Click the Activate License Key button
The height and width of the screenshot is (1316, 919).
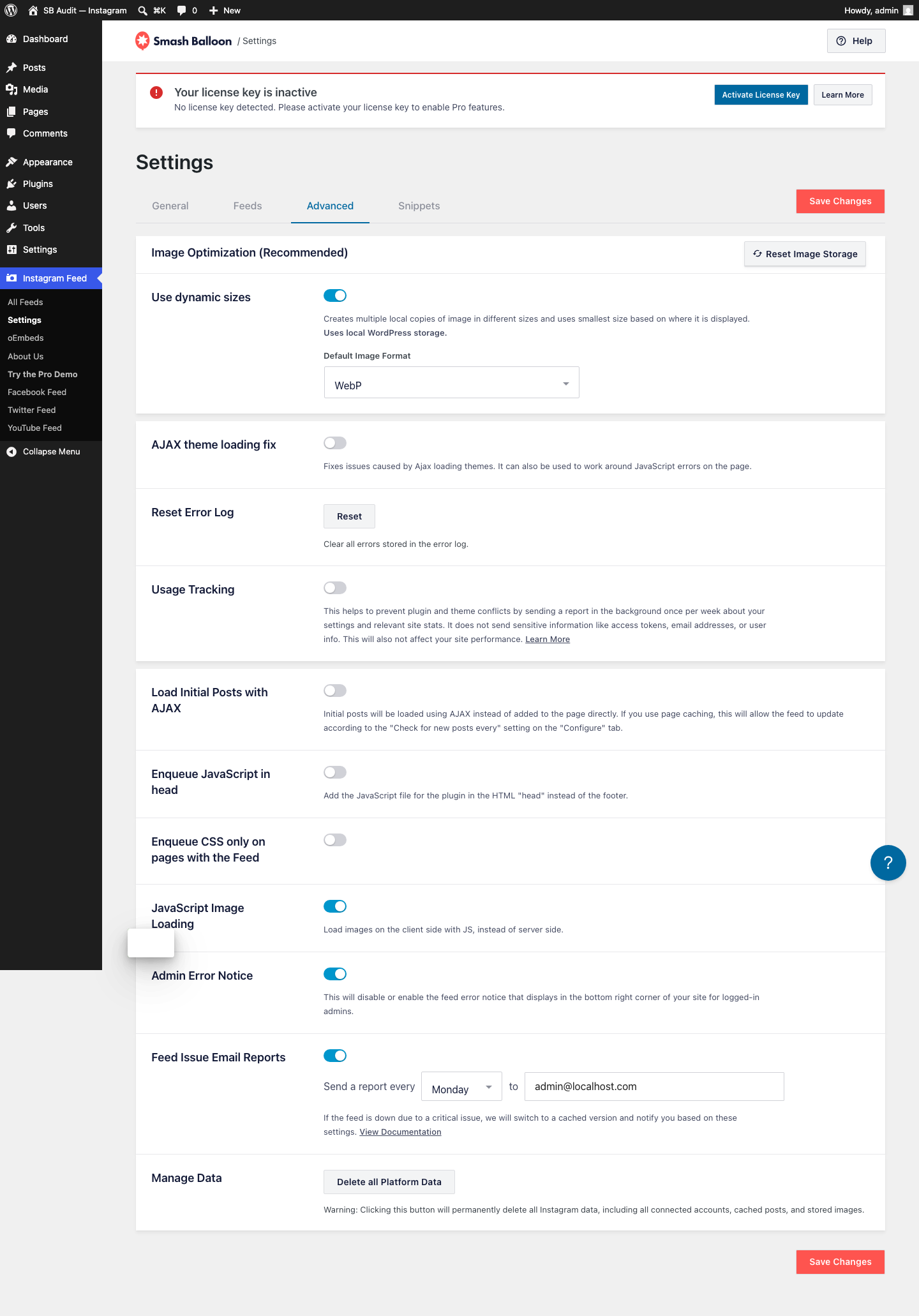(761, 95)
